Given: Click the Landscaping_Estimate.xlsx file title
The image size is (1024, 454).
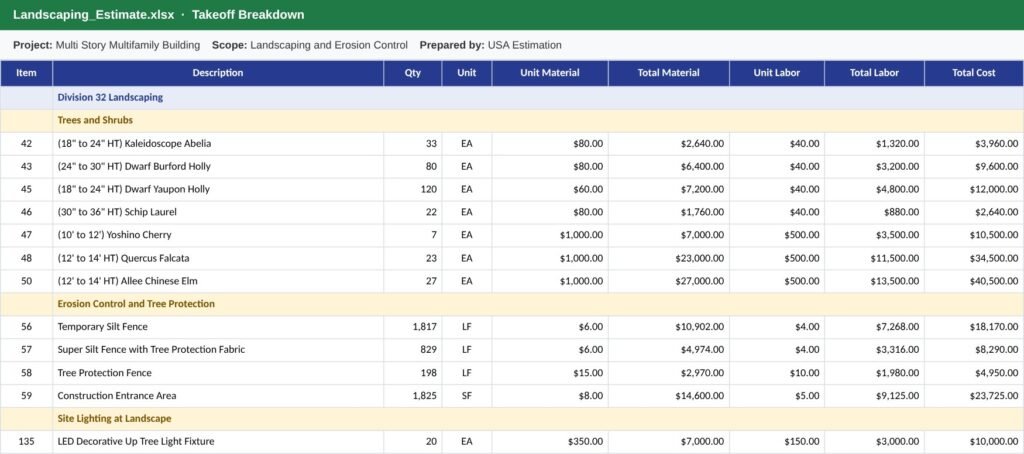Looking at the screenshot, I should pyautogui.click(x=93, y=14).
